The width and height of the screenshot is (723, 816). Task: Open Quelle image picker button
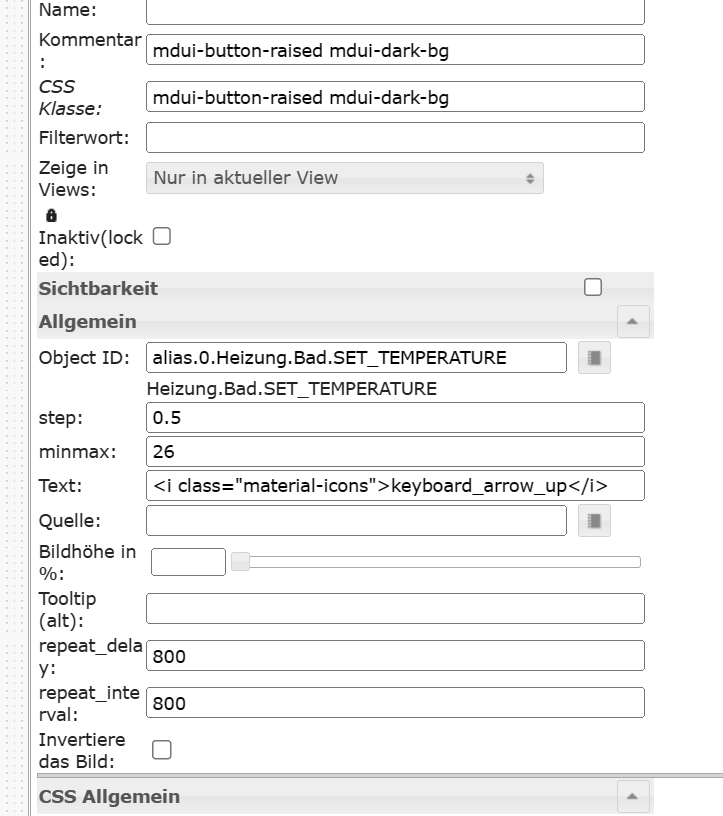point(594,520)
